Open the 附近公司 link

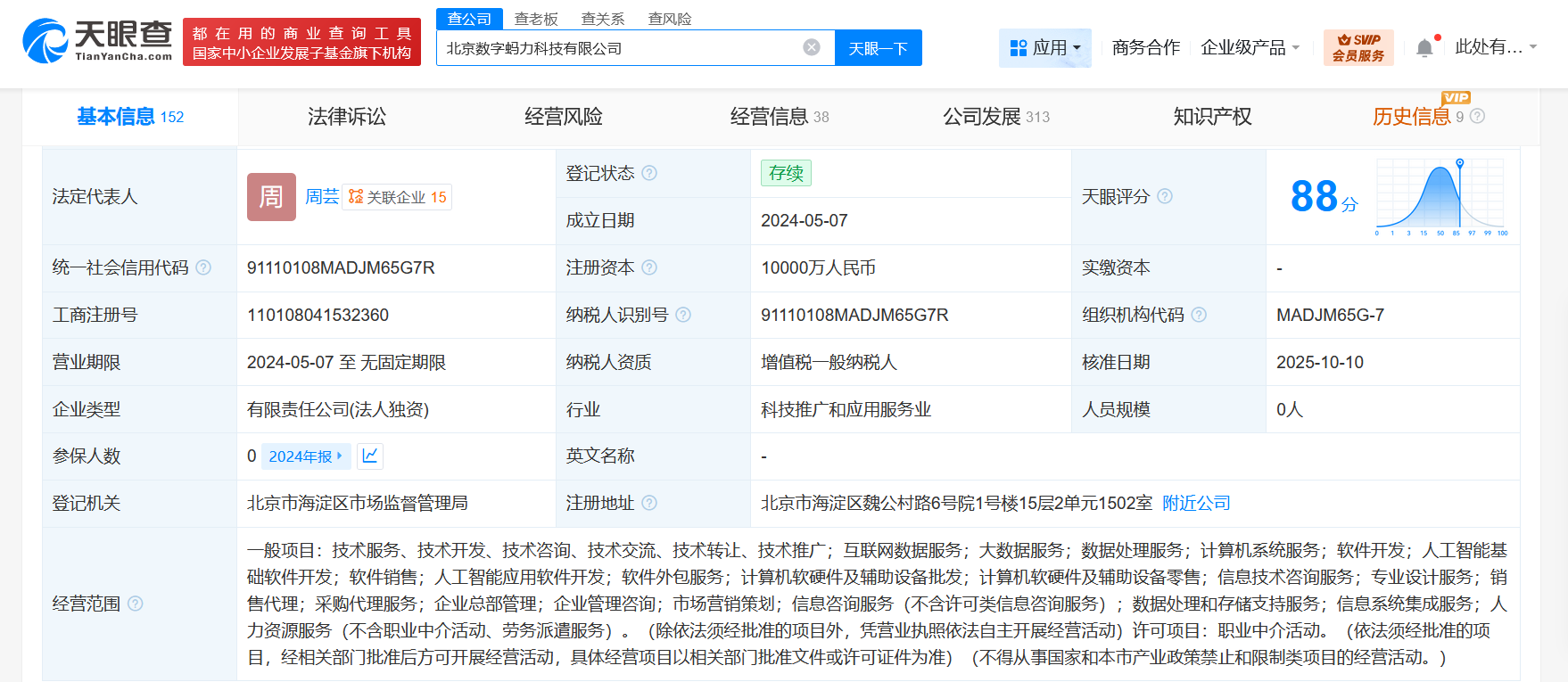click(1196, 503)
